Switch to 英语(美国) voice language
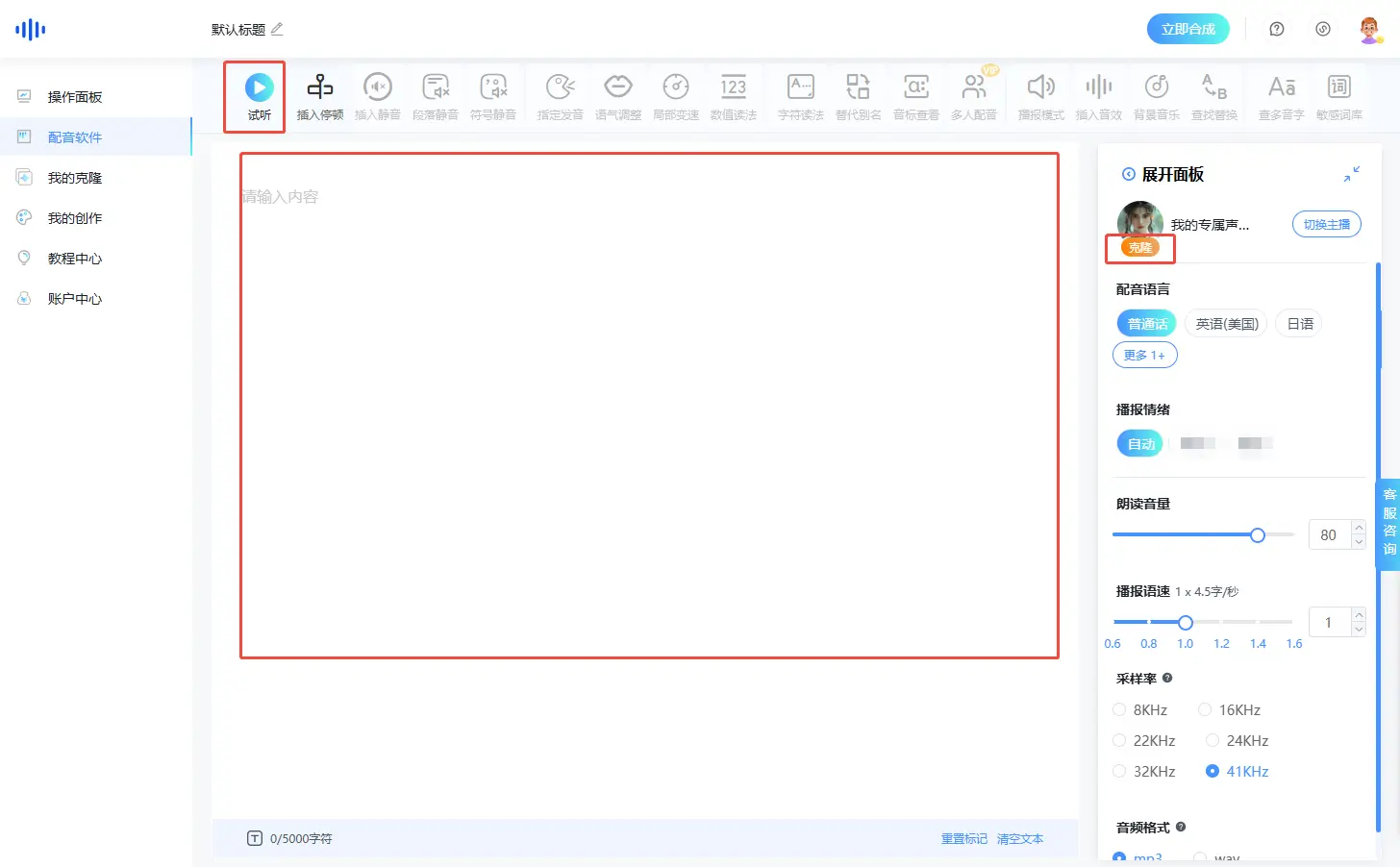 [x=1225, y=323]
